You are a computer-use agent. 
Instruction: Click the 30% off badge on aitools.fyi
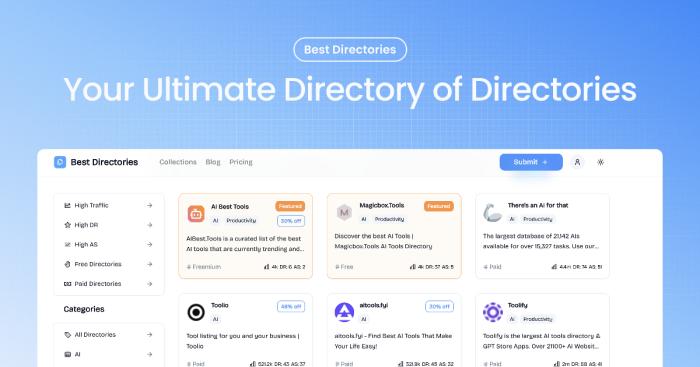click(x=439, y=307)
